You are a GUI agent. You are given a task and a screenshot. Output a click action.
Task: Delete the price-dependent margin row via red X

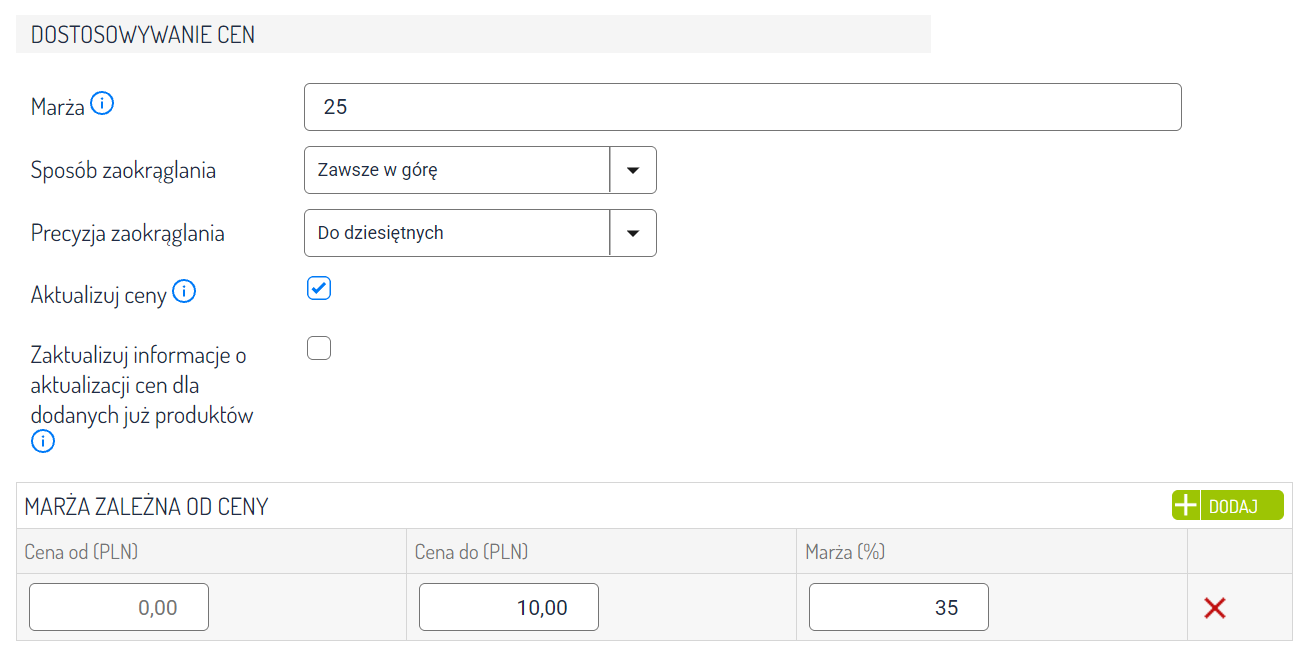point(1215,607)
